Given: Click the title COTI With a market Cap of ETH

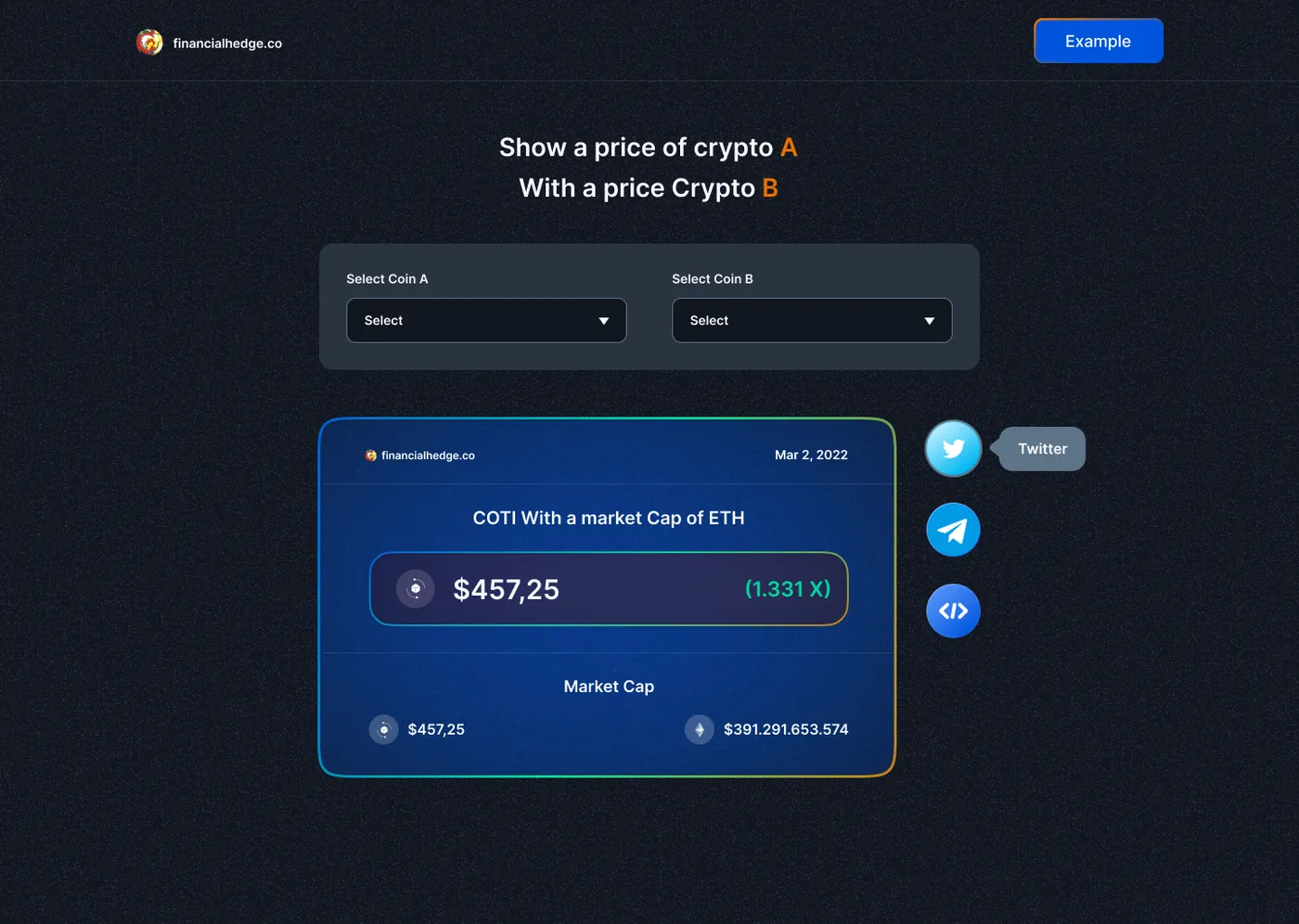Looking at the screenshot, I should 609,518.
